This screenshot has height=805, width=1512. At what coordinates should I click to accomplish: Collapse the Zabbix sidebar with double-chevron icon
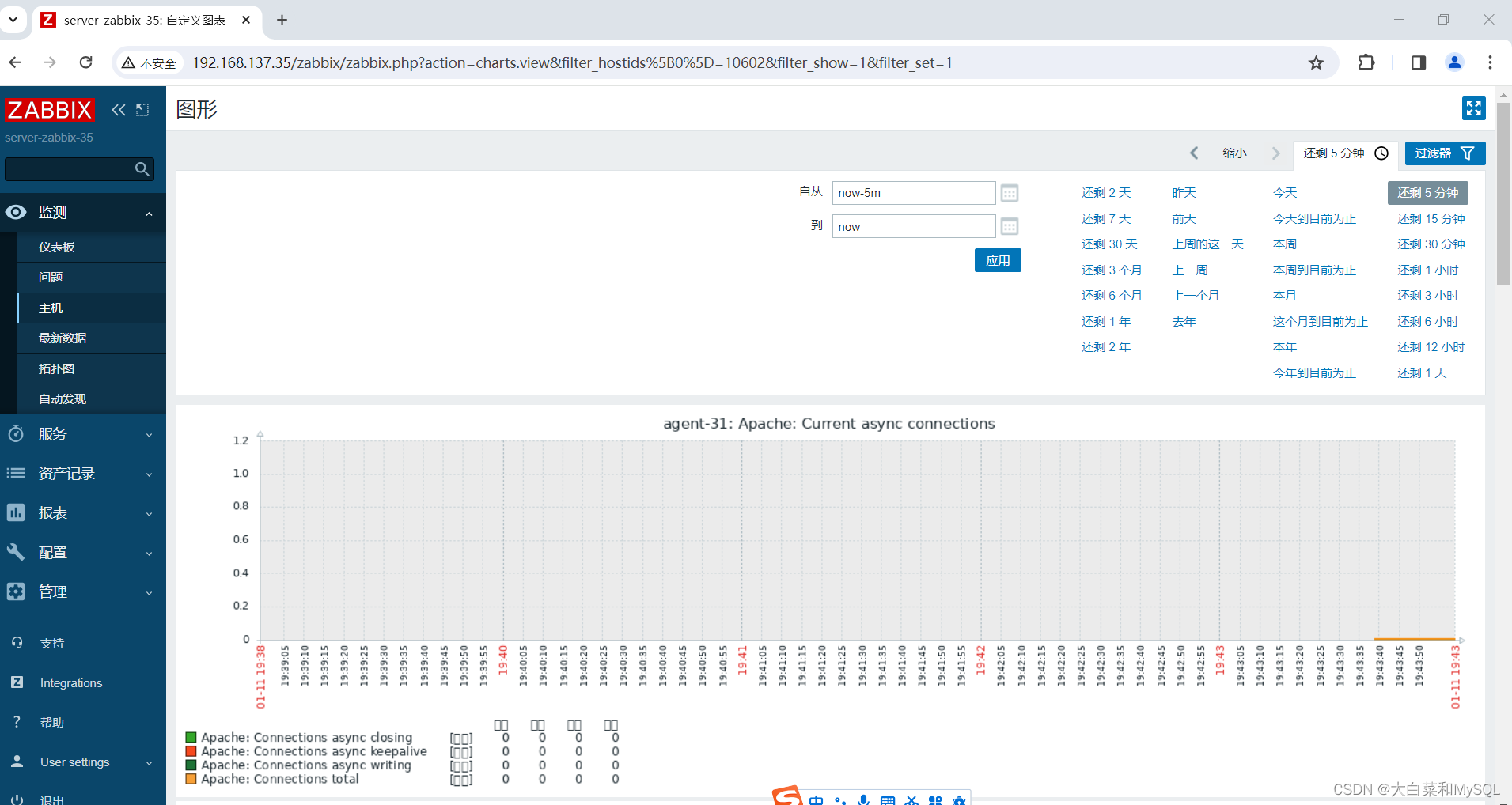click(119, 110)
